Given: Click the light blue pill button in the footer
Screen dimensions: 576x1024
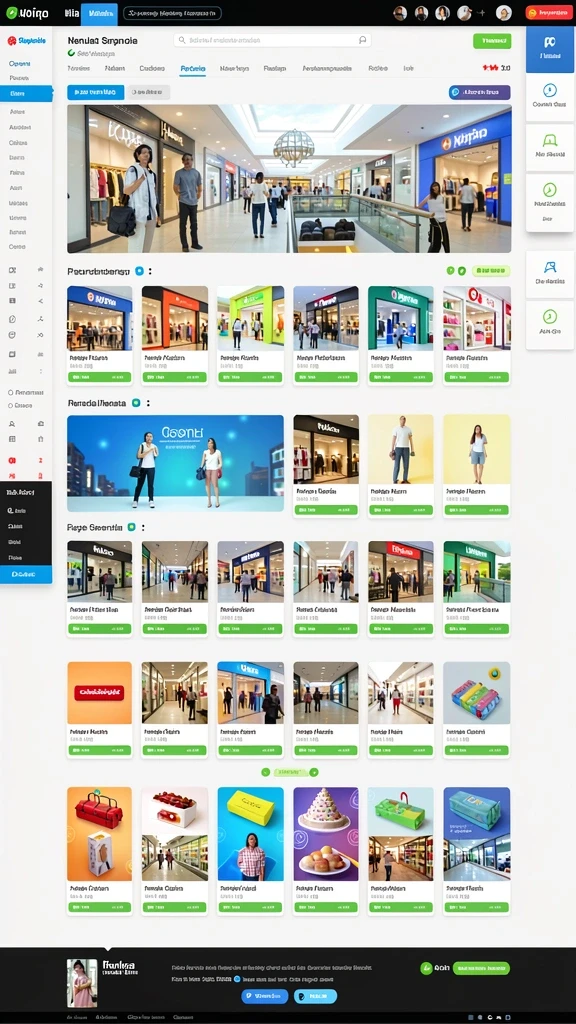Looking at the screenshot, I should pos(315,996).
